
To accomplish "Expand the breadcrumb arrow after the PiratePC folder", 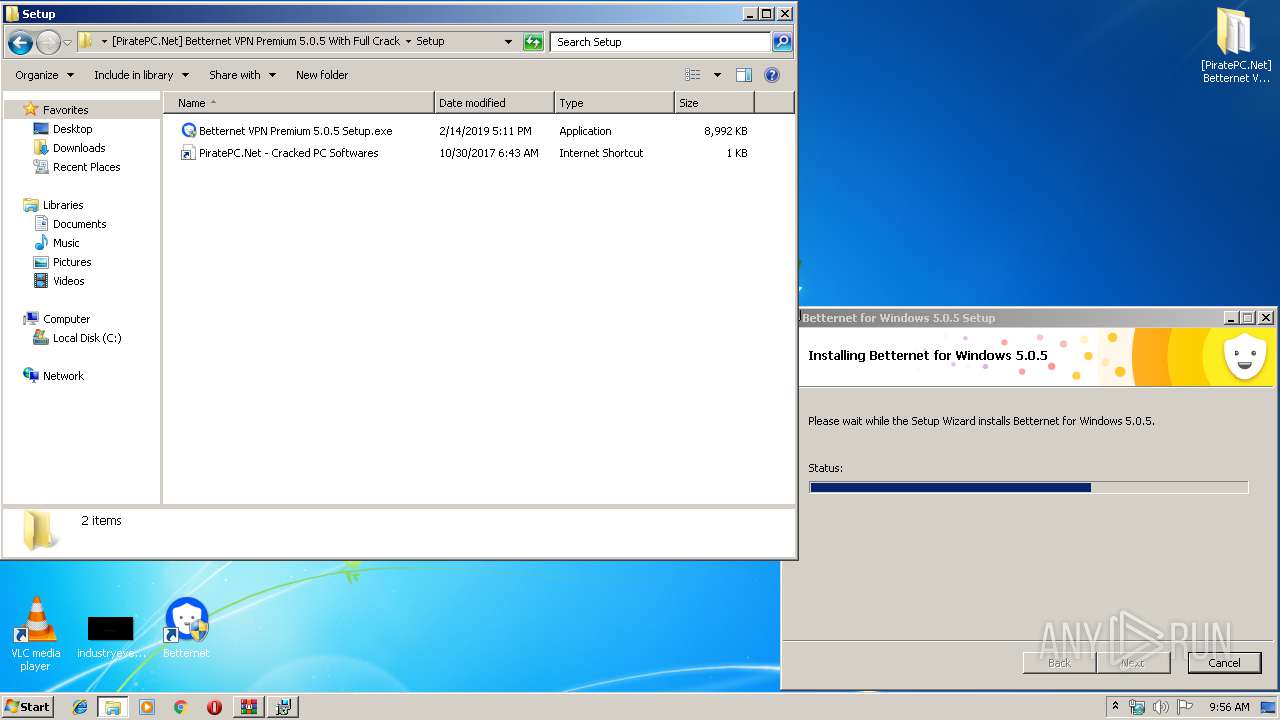I will pyautogui.click(x=408, y=42).
